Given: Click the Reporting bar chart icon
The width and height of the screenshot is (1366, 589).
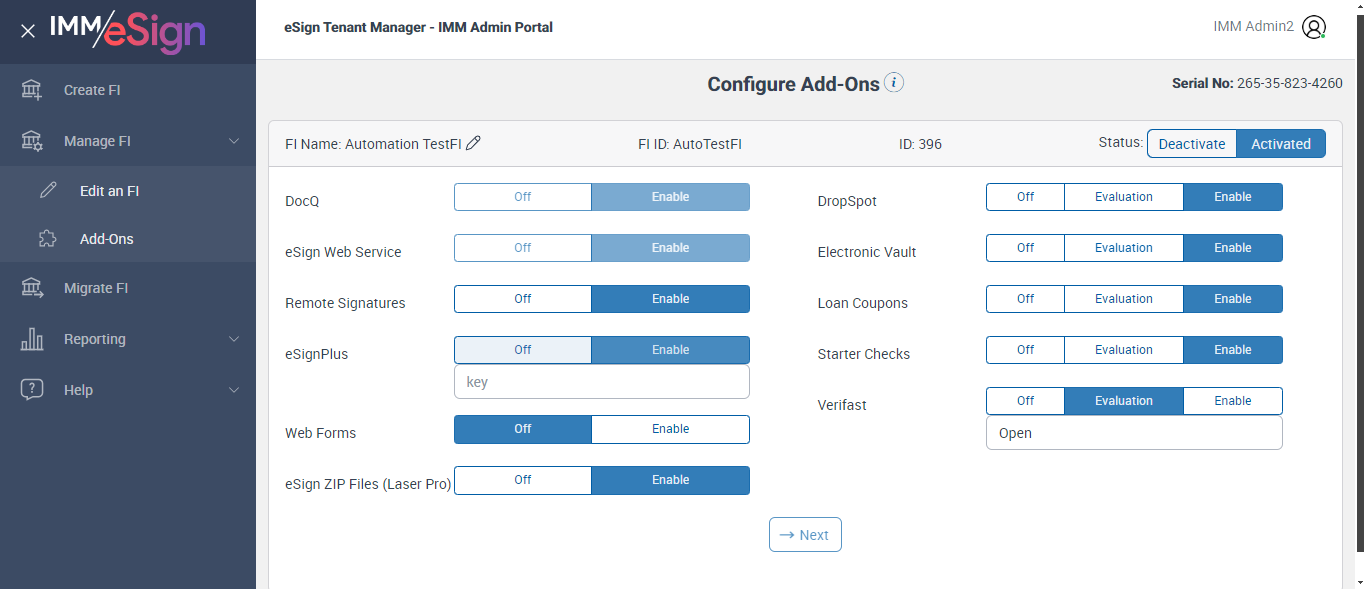Looking at the screenshot, I should pos(32,339).
